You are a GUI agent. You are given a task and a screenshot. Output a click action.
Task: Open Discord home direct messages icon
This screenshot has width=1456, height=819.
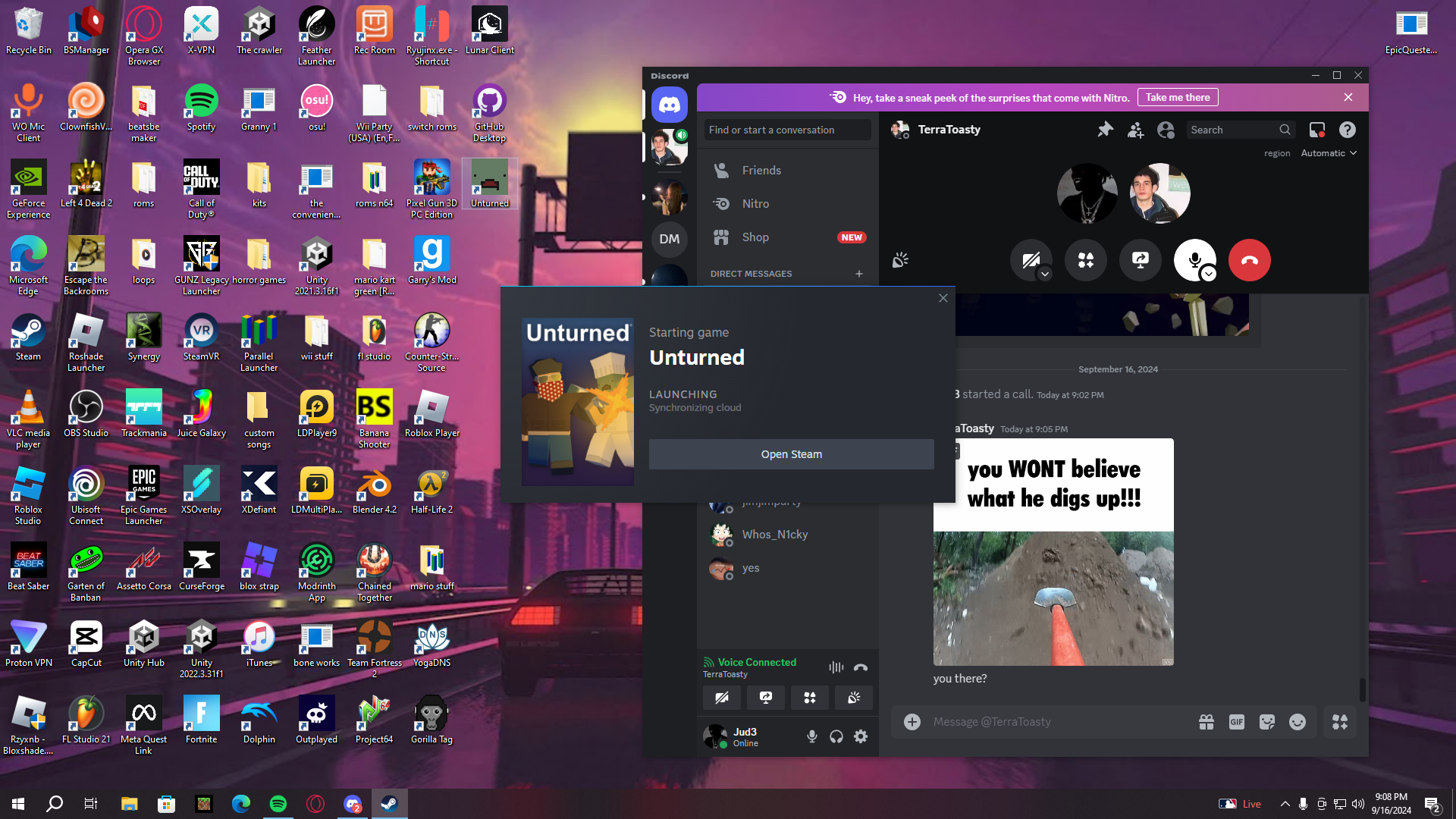click(x=669, y=105)
